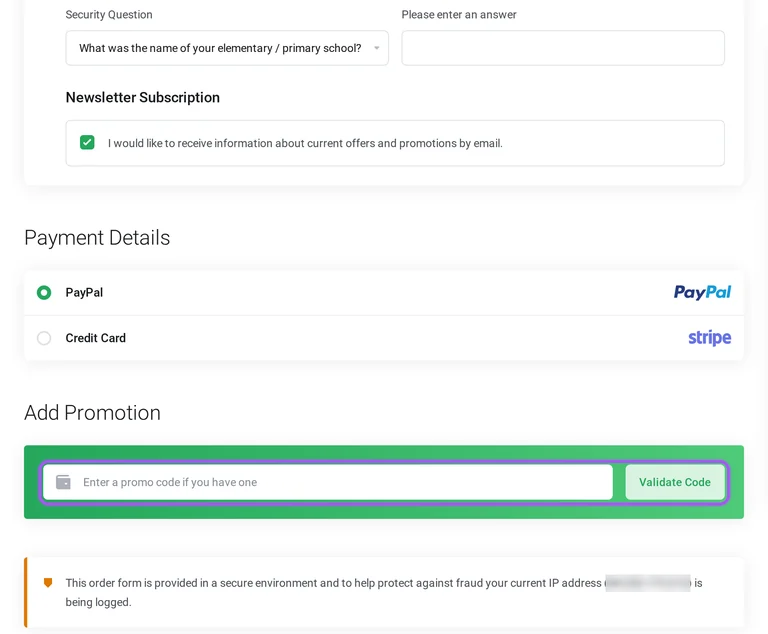Uncheck the newsletter subscription checkbox
The image size is (768, 634).
pos(87,143)
